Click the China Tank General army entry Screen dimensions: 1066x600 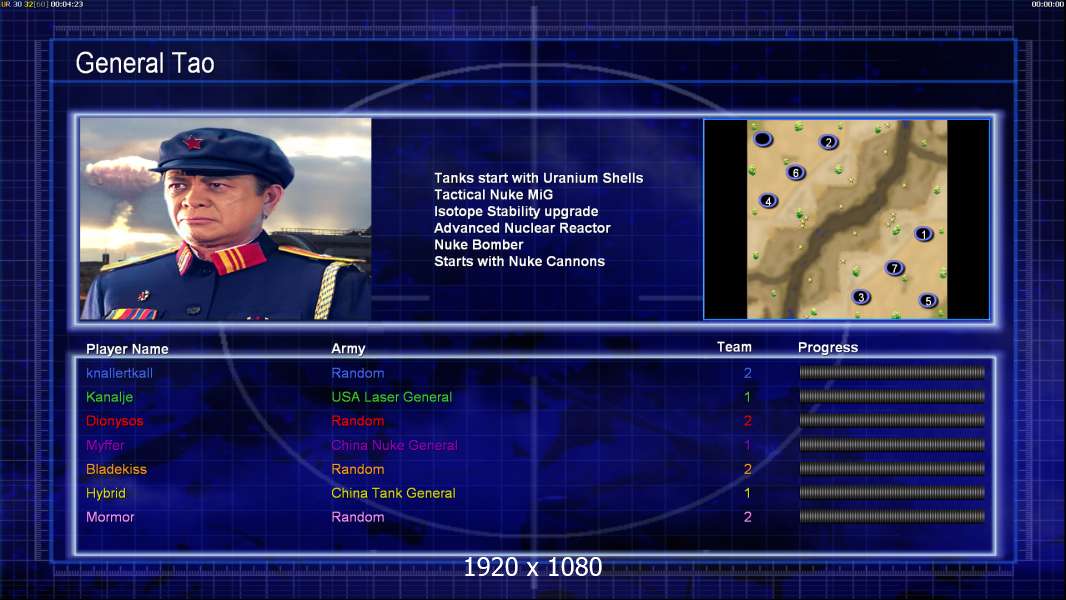[x=394, y=493]
